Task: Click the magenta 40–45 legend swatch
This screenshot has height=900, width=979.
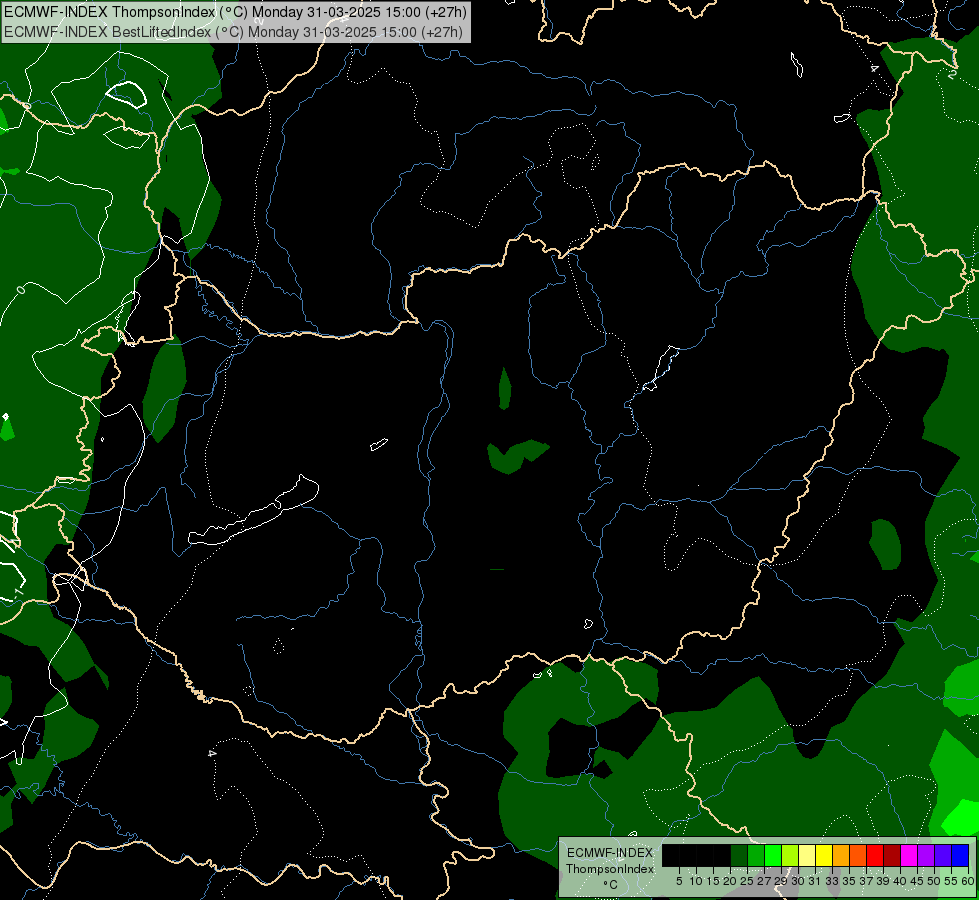Action: click(x=909, y=856)
